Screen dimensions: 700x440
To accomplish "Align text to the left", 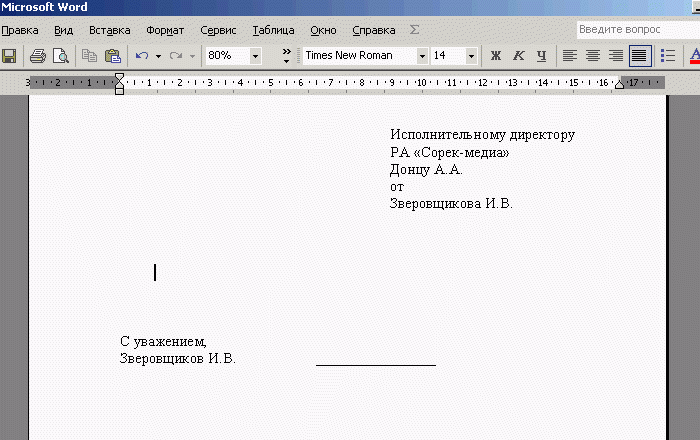I will (570, 56).
